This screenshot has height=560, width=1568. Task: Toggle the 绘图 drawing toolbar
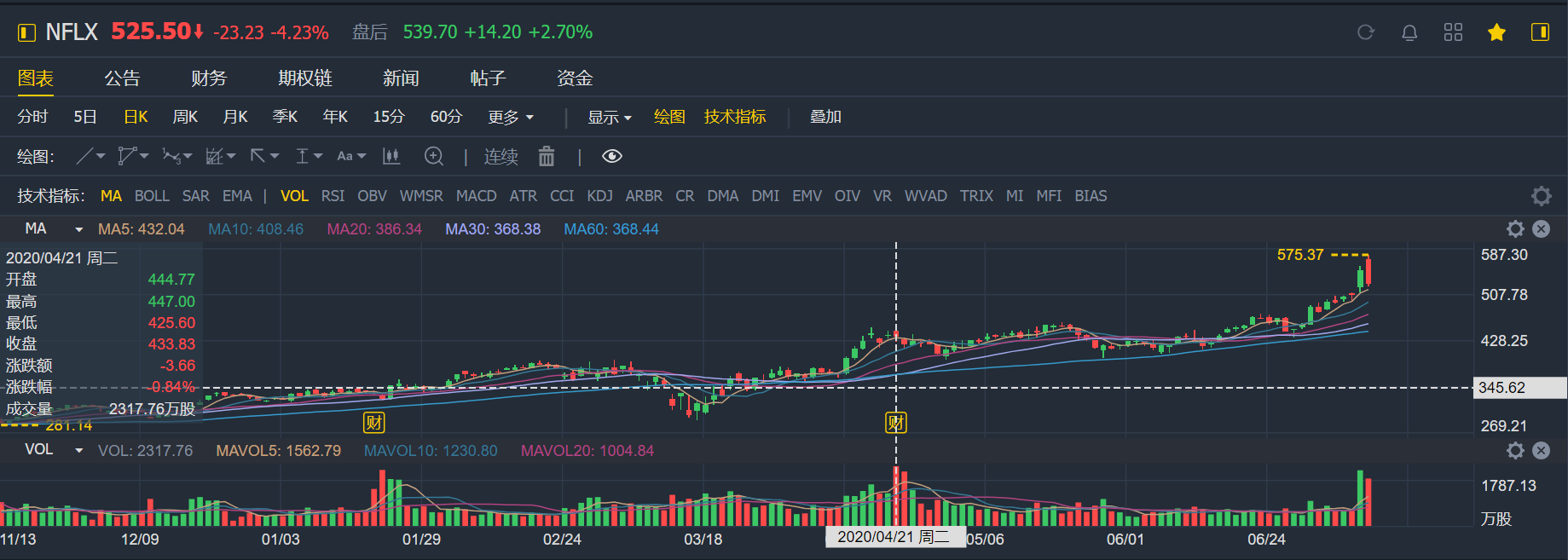click(669, 117)
